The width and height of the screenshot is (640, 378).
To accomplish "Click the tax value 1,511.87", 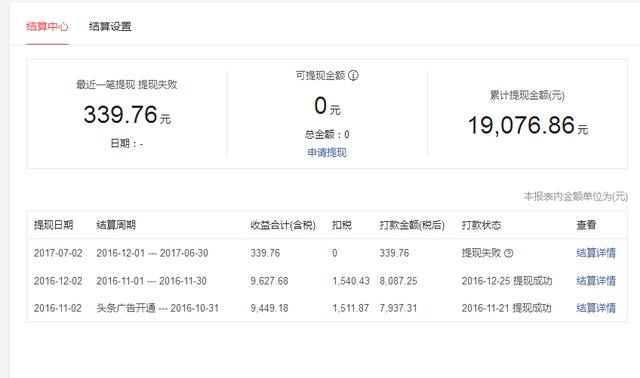I will [351, 308].
